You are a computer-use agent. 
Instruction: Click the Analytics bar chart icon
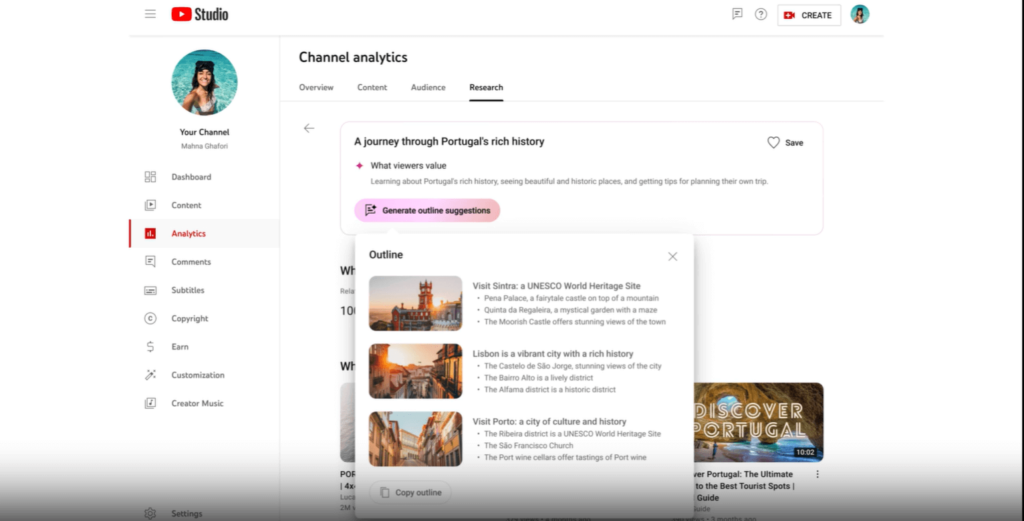(150, 233)
